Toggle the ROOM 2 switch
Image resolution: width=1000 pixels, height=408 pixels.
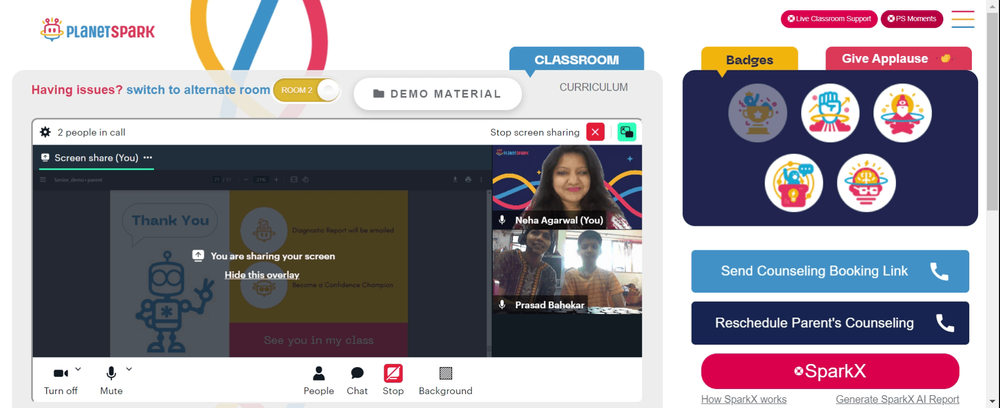(x=306, y=90)
